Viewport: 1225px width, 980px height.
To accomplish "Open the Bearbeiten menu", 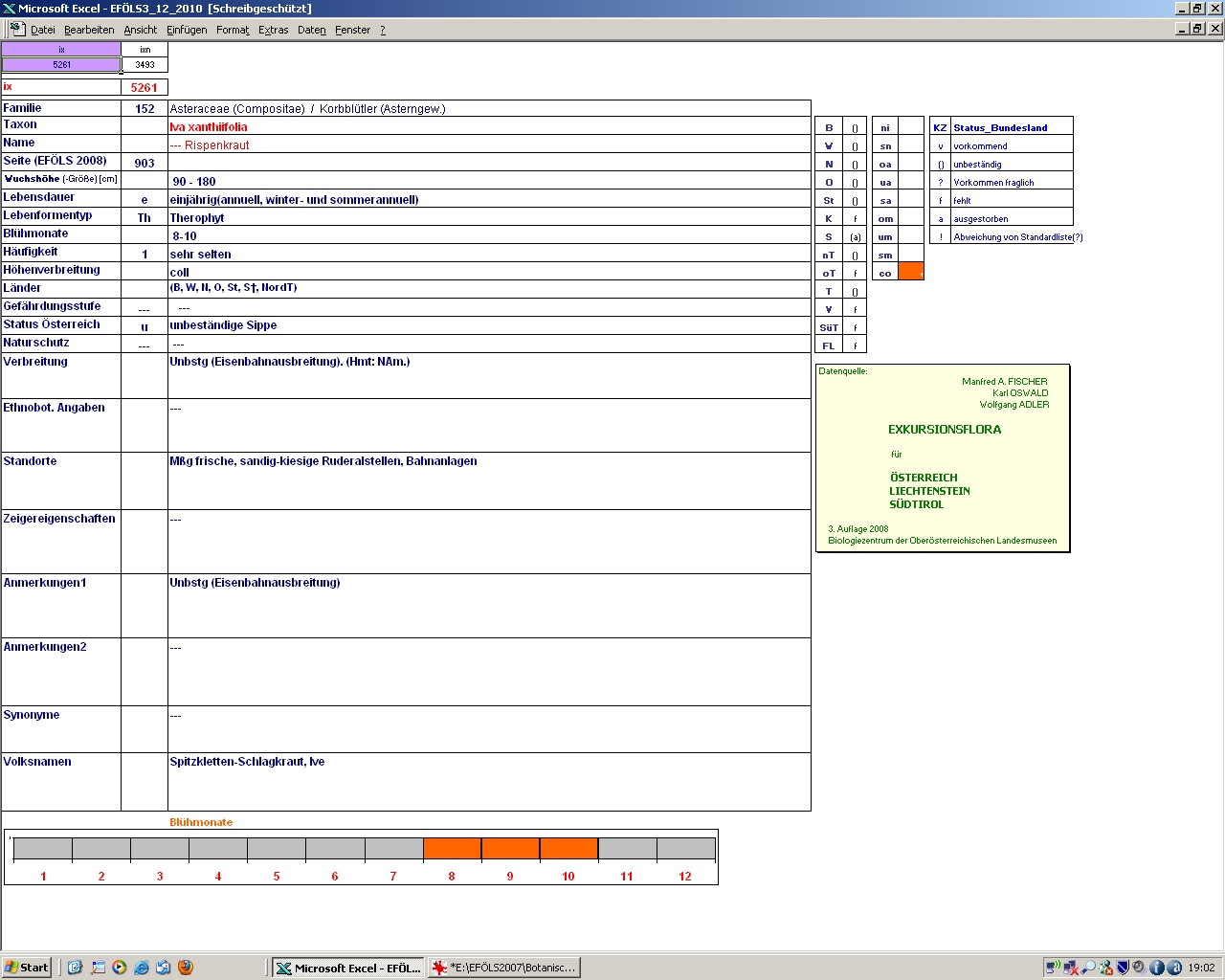I will [89, 30].
